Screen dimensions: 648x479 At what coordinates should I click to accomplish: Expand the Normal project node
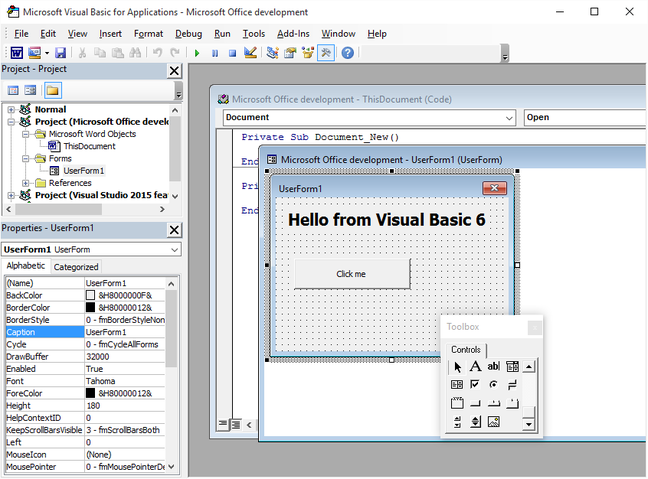coord(11,110)
